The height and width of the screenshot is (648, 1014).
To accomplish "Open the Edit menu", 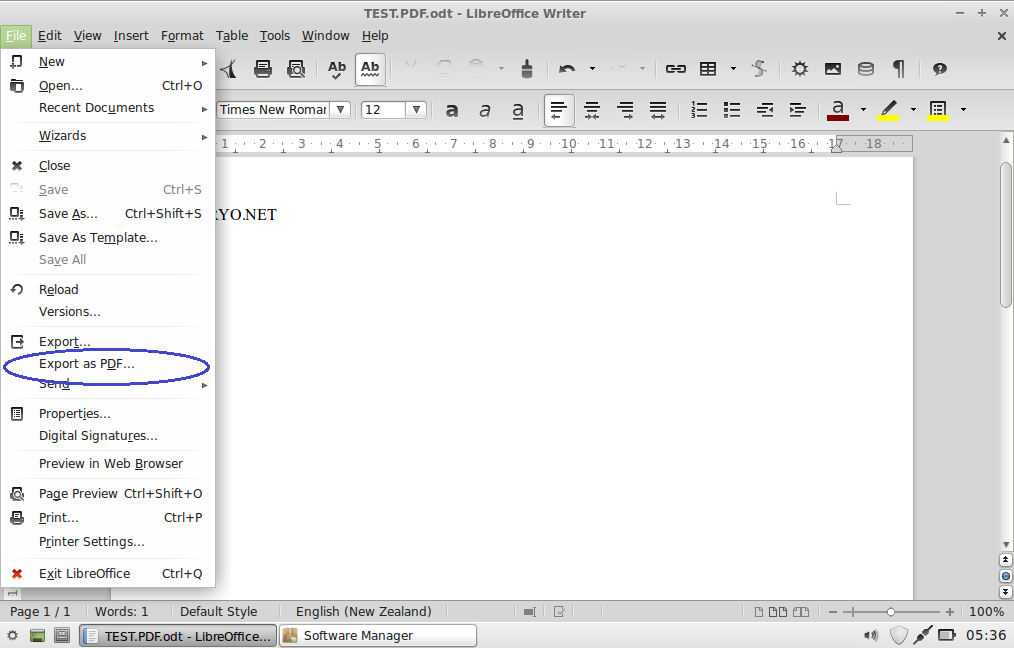I will click(x=50, y=36).
